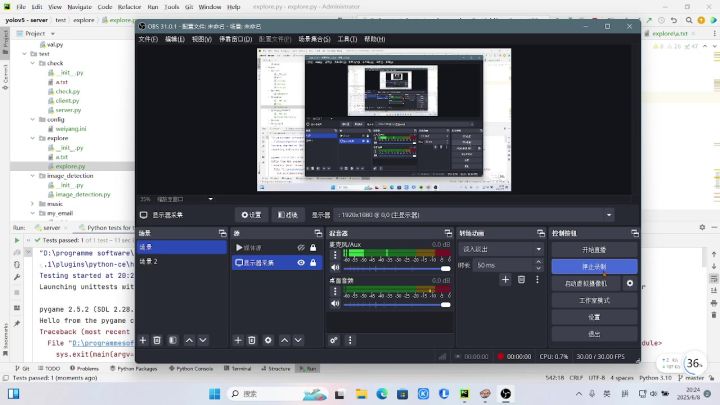Add a transition with the plus icon
This screenshot has height=405, width=720.
[505, 280]
